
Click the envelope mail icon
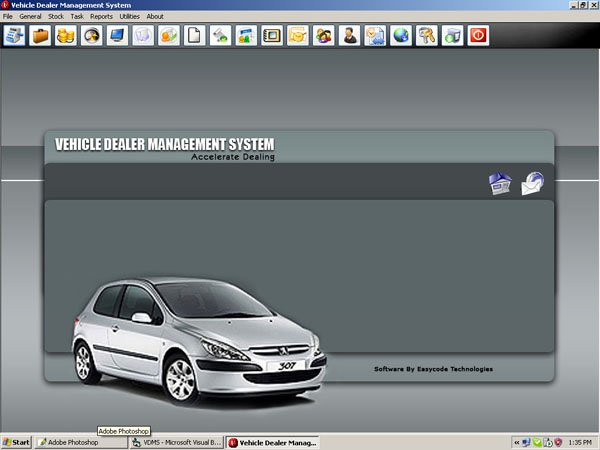coord(532,184)
